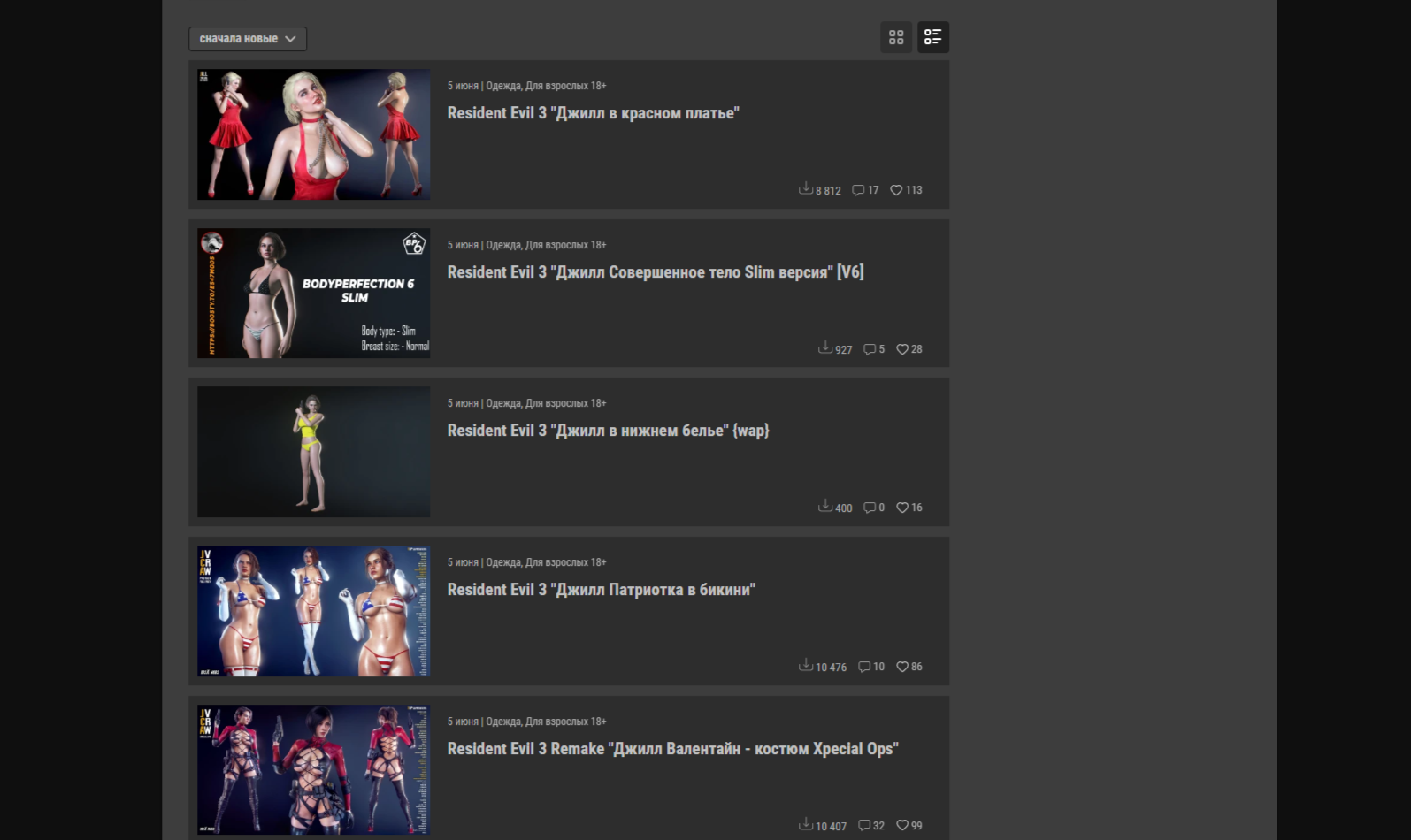Image resolution: width=1411 pixels, height=840 pixels.
Task: Click the "99" likes count
Action: point(916,826)
